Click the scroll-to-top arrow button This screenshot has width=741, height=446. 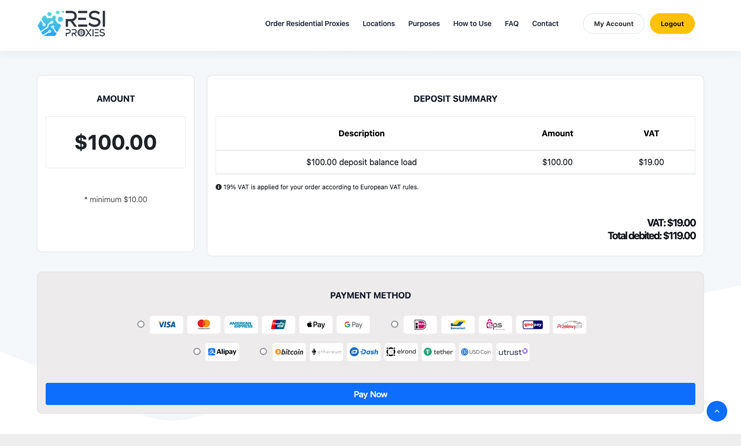717,411
